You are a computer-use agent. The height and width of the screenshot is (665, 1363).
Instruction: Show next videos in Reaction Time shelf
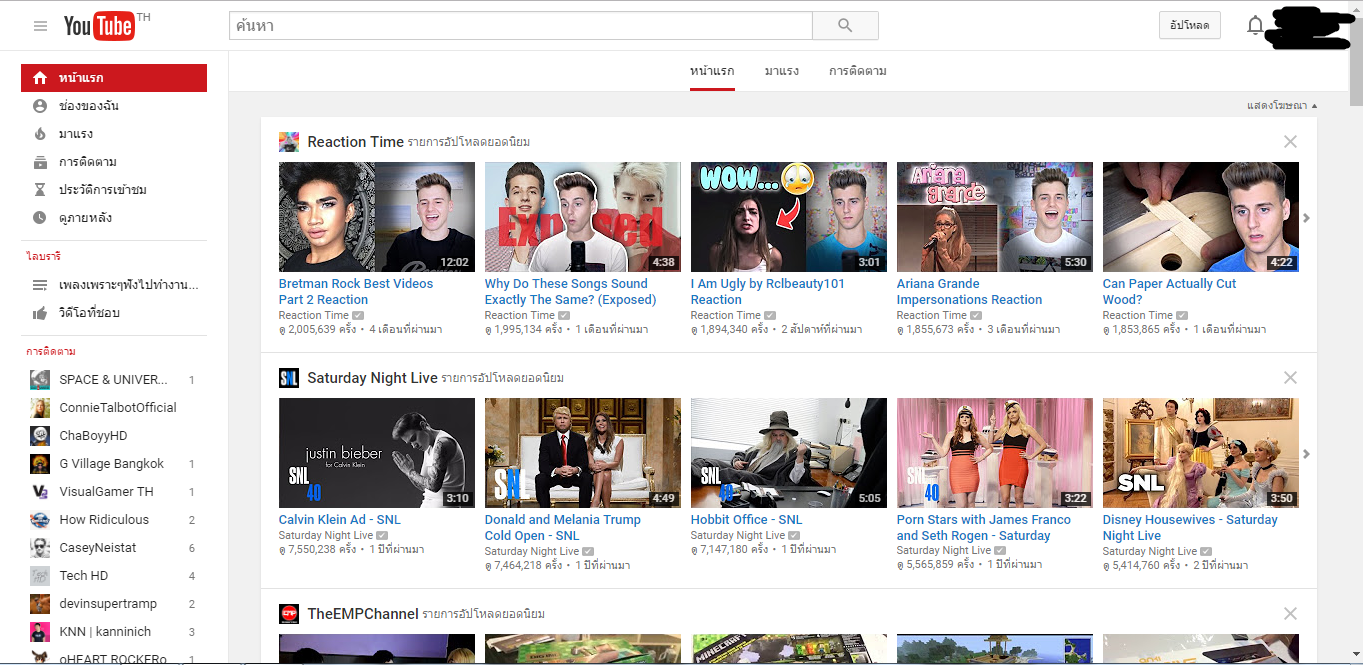tap(1307, 218)
